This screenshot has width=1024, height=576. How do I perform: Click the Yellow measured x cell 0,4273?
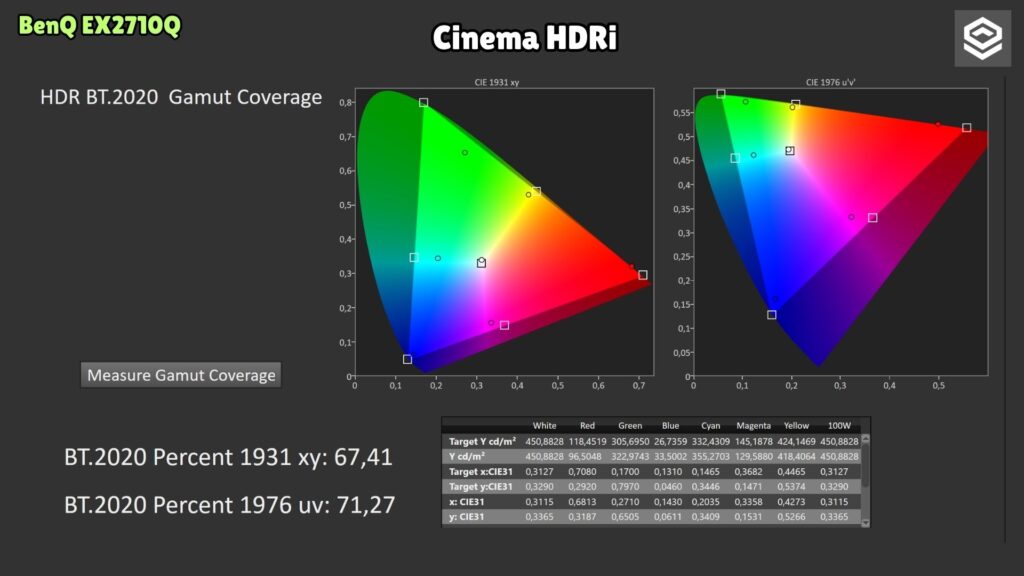792,502
